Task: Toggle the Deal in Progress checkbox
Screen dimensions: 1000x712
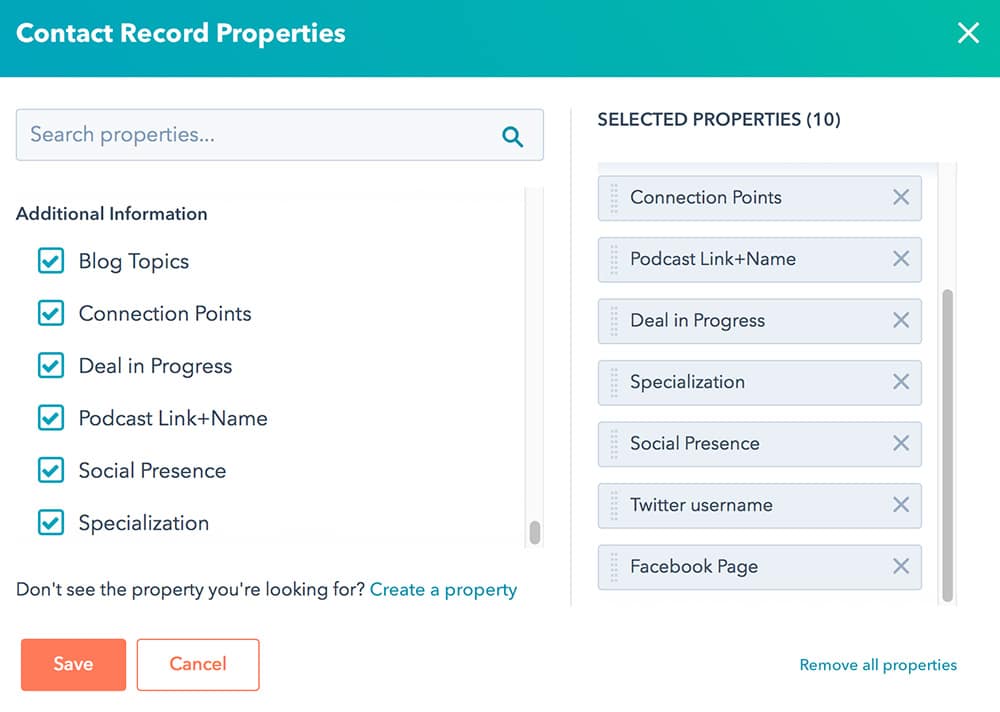Action: pyautogui.click(x=51, y=366)
